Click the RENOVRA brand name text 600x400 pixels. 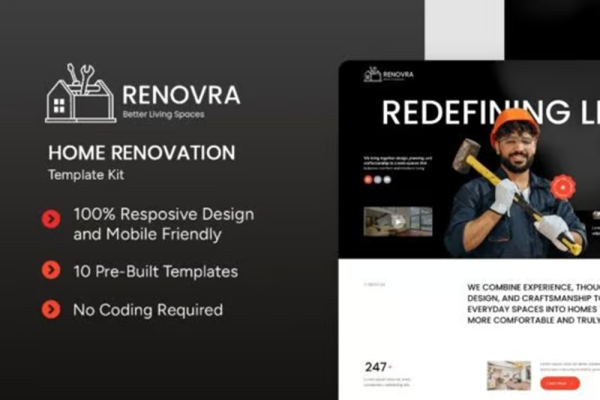(181, 95)
